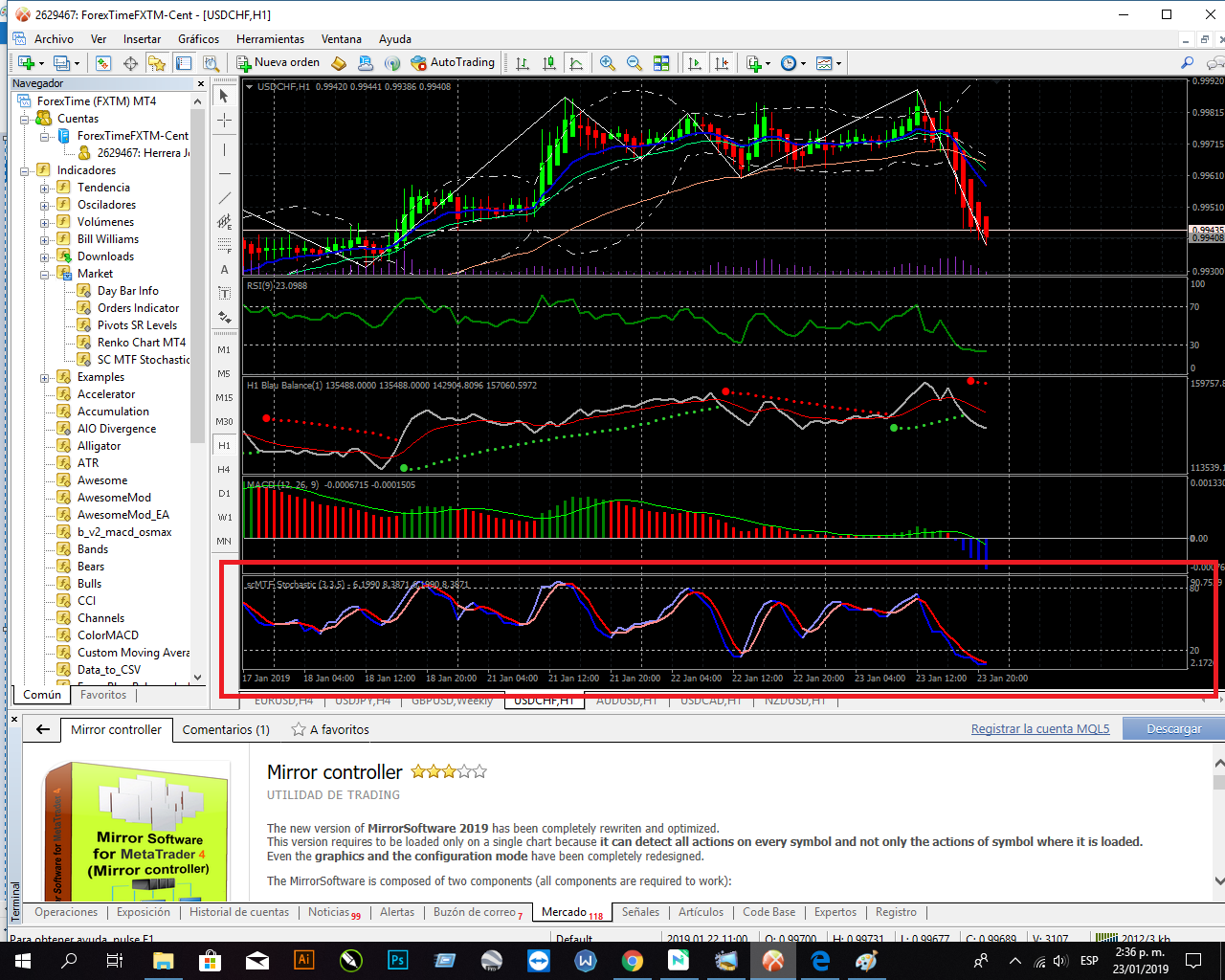Screen dimensions: 1225x980
Task: Switch chart to candlesticks icon
Action: coord(549,63)
